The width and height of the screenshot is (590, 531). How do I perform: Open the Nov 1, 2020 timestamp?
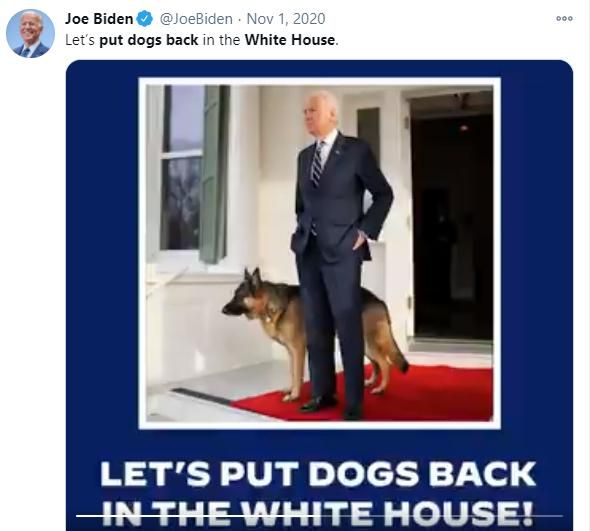click(x=286, y=19)
